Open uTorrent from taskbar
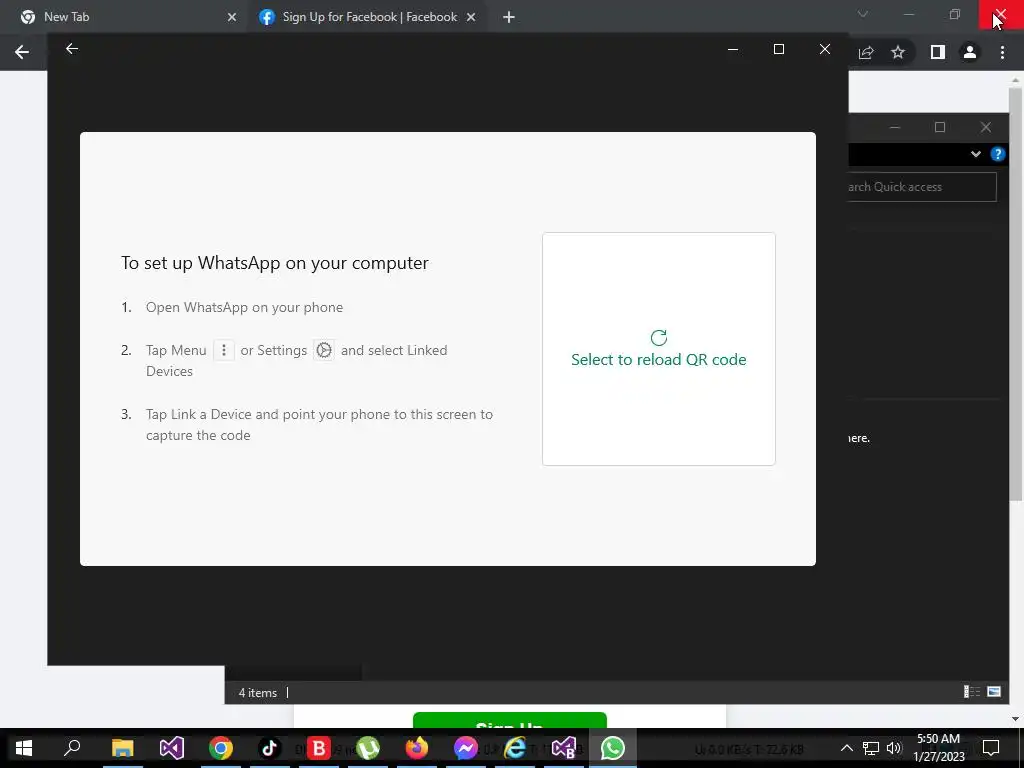The width and height of the screenshot is (1024, 768). pos(368,748)
